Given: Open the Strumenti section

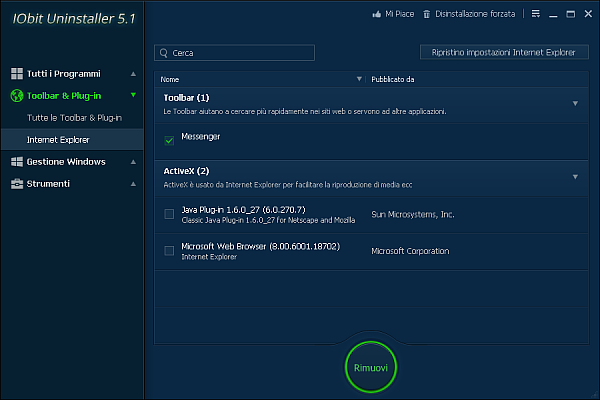Looking at the screenshot, I should [72, 184].
